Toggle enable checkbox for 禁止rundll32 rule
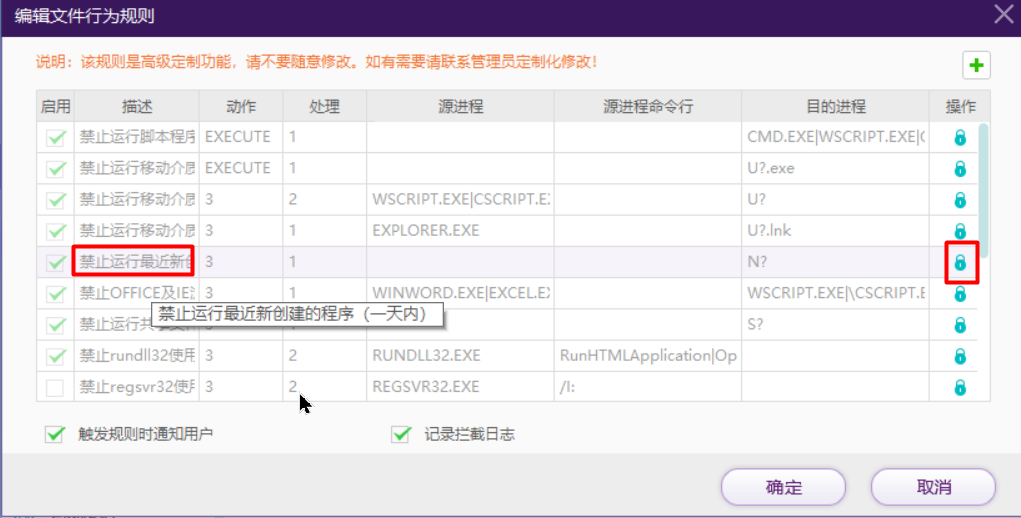Image resolution: width=1021 pixels, height=518 pixels. [55, 357]
